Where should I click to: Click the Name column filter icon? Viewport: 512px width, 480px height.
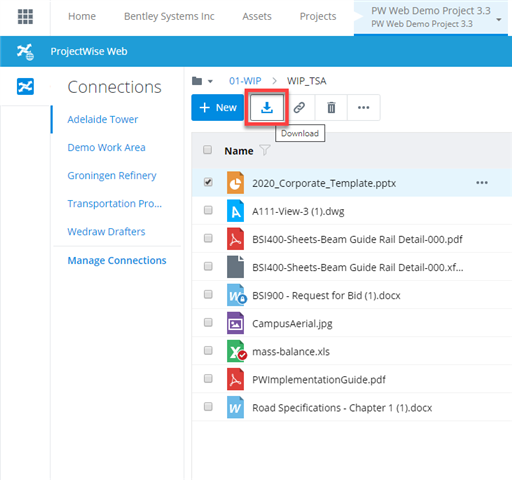coord(265,150)
